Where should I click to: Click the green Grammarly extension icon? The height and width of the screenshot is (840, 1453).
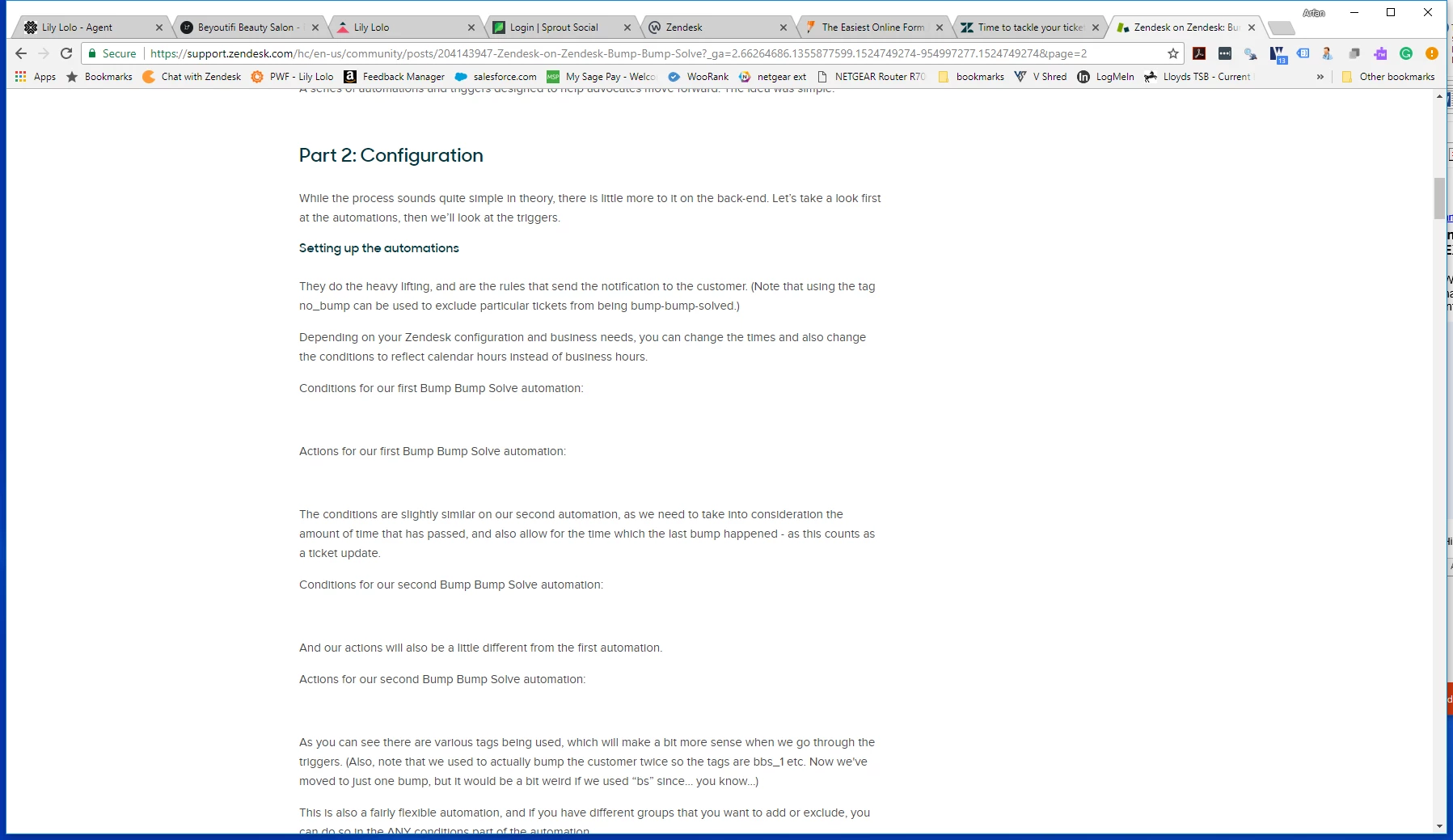click(1406, 53)
